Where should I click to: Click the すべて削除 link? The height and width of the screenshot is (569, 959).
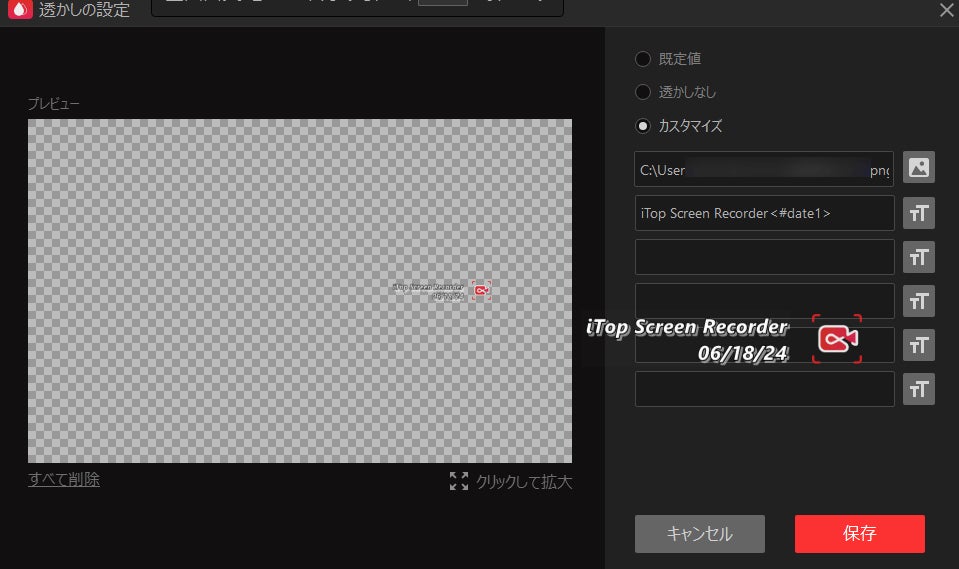click(x=64, y=479)
